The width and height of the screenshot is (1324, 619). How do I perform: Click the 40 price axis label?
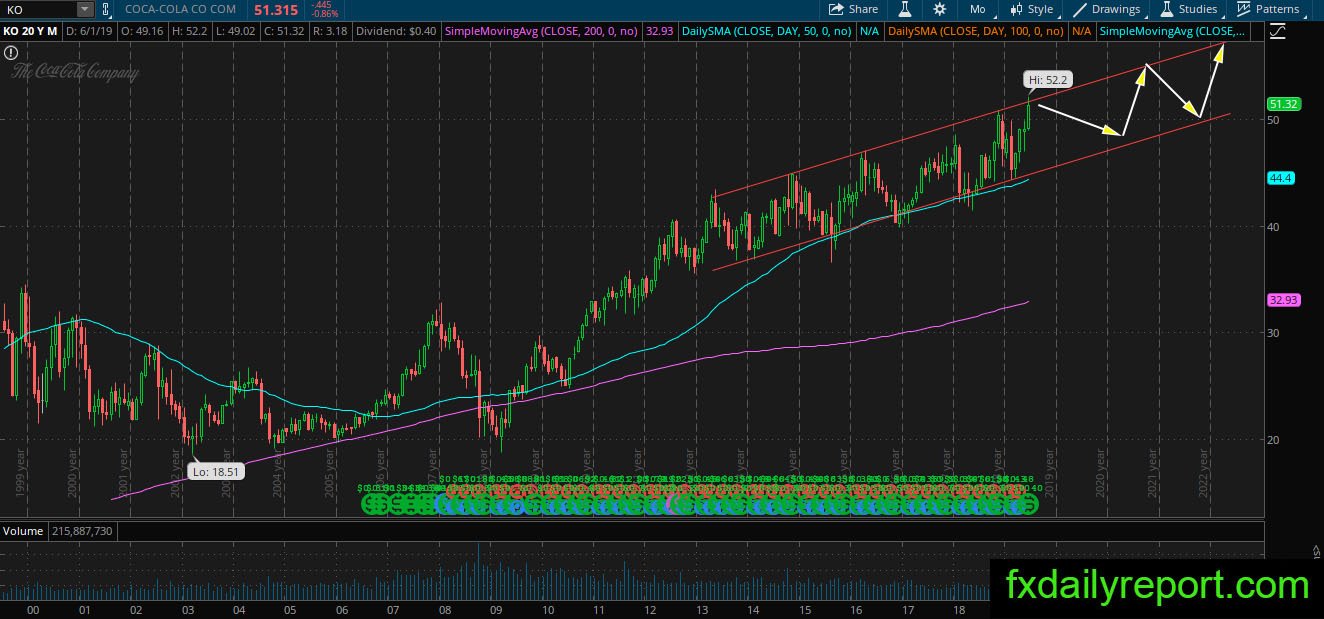pos(1274,226)
